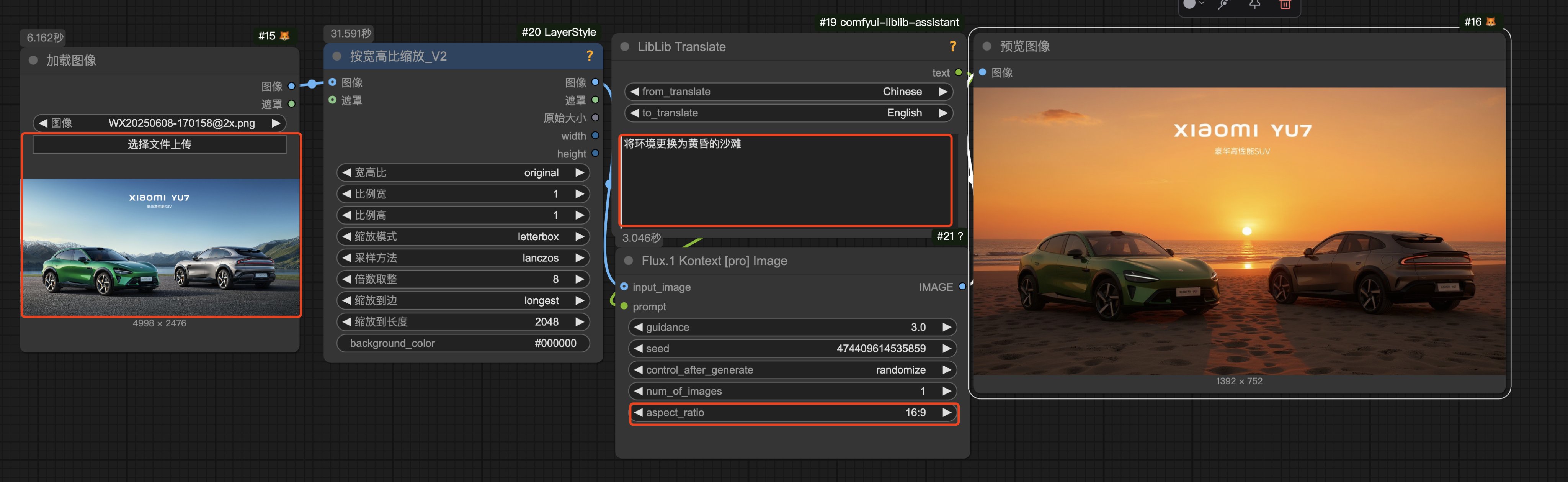Open the aspect_ratio combo showing 16:9

tap(792, 413)
